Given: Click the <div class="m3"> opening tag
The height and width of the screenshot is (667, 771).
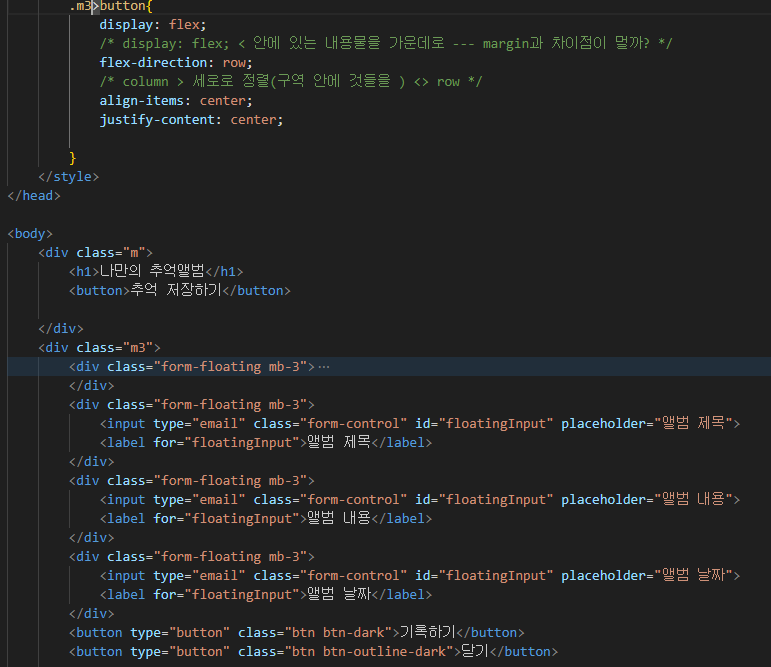Looking at the screenshot, I should pos(99,348).
